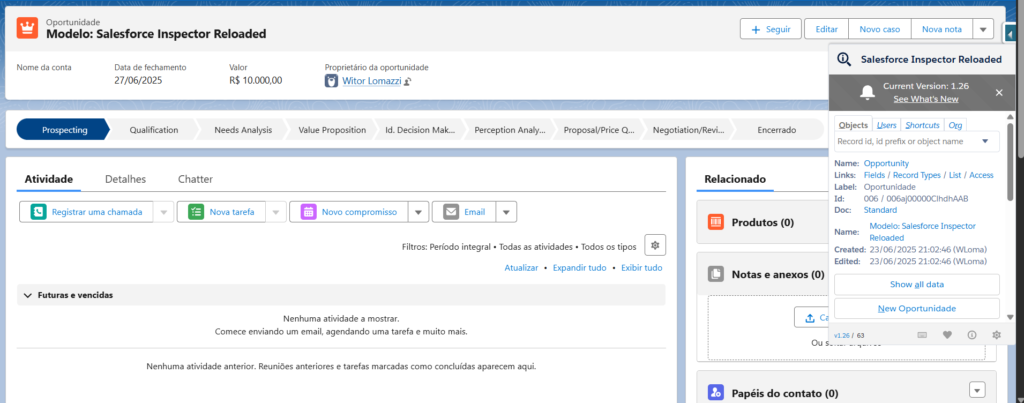Image resolution: width=1024 pixels, height=403 pixels.
Task: Click the Nova nota button
Action: (942, 29)
